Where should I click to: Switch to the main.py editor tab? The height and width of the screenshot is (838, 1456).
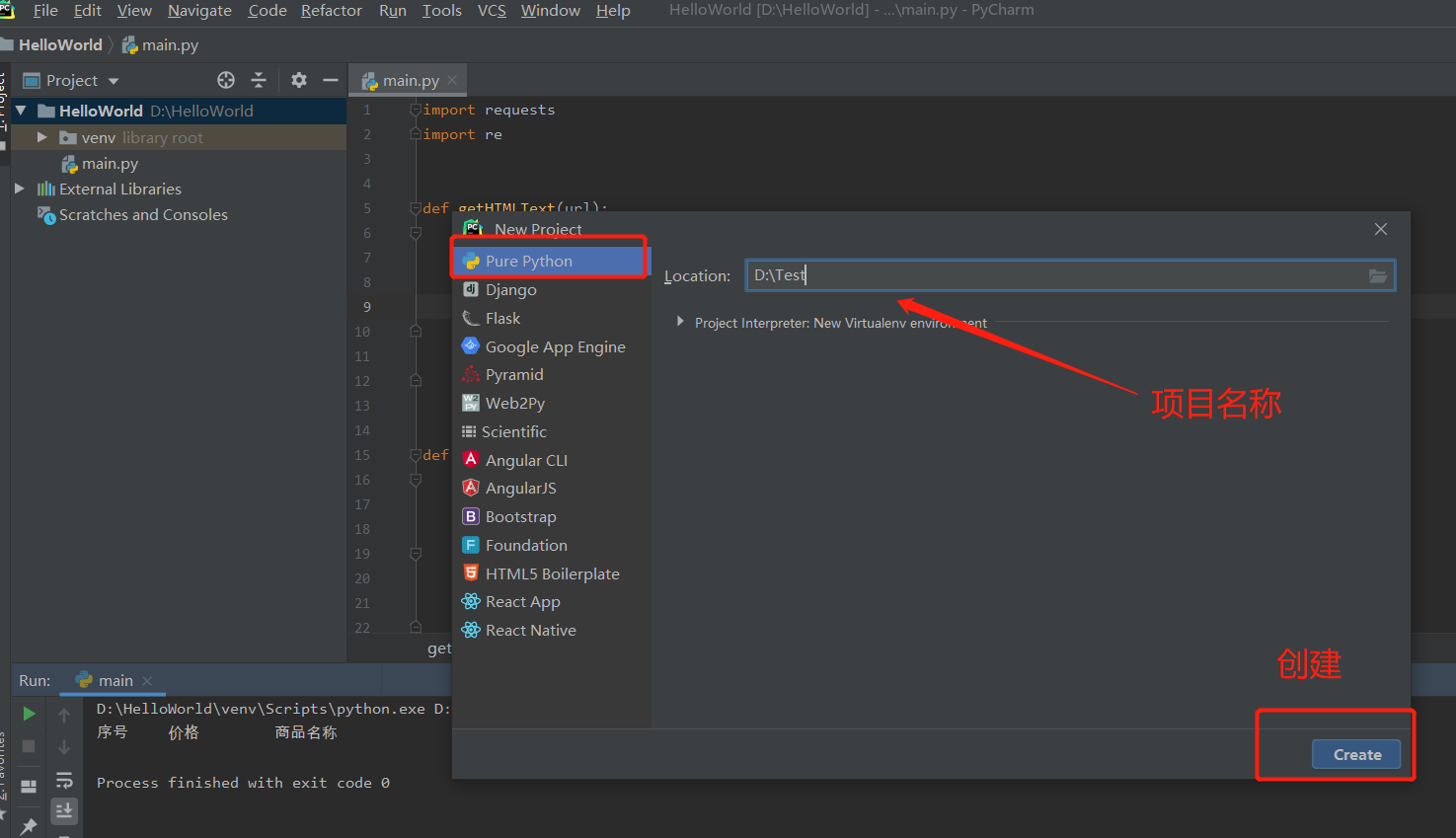point(405,80)
